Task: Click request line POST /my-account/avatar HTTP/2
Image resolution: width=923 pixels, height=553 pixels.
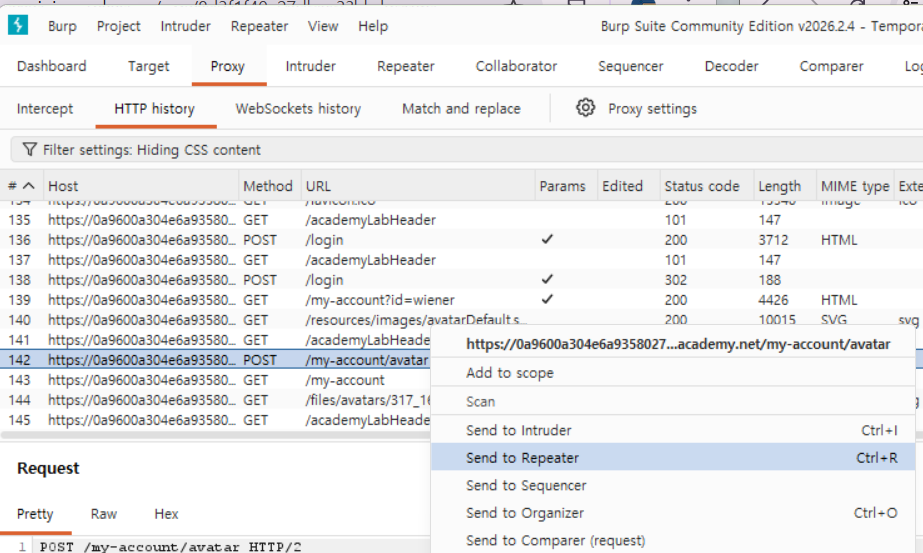Action: (x=171, y=547)
